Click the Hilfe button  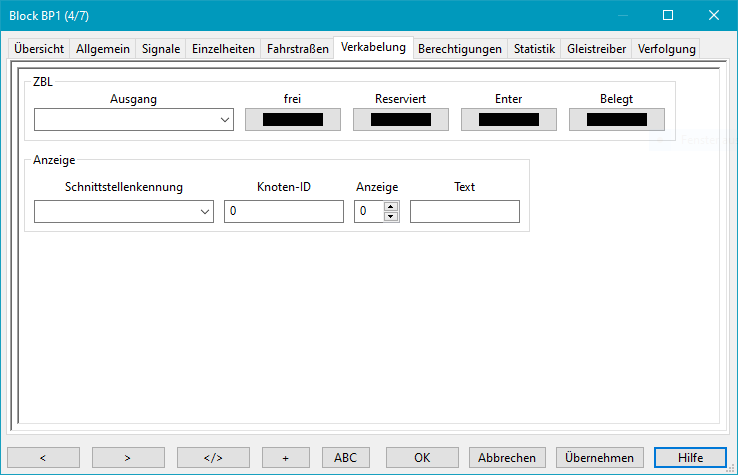pyautogui.click(x=690, y=457)
